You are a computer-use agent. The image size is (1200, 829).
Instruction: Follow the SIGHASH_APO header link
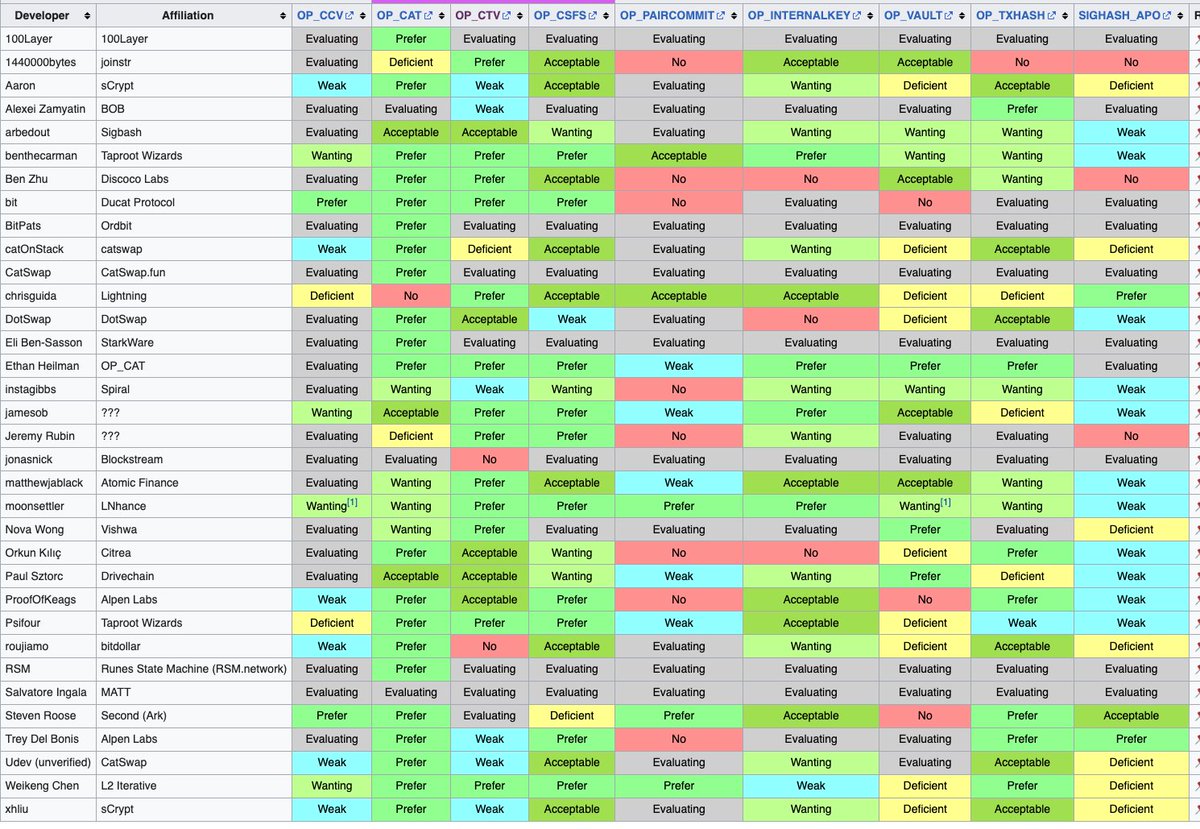[1118, 16]
